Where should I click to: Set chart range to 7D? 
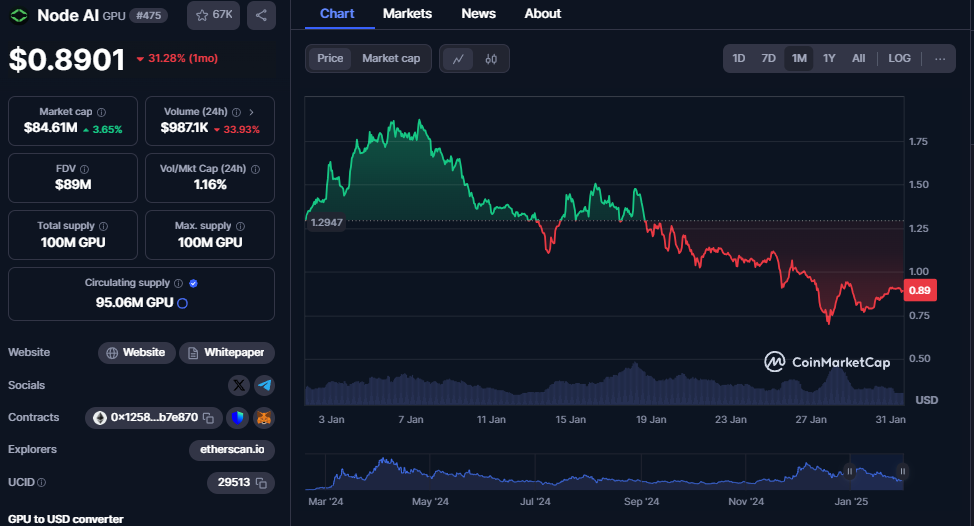[768, 58]
